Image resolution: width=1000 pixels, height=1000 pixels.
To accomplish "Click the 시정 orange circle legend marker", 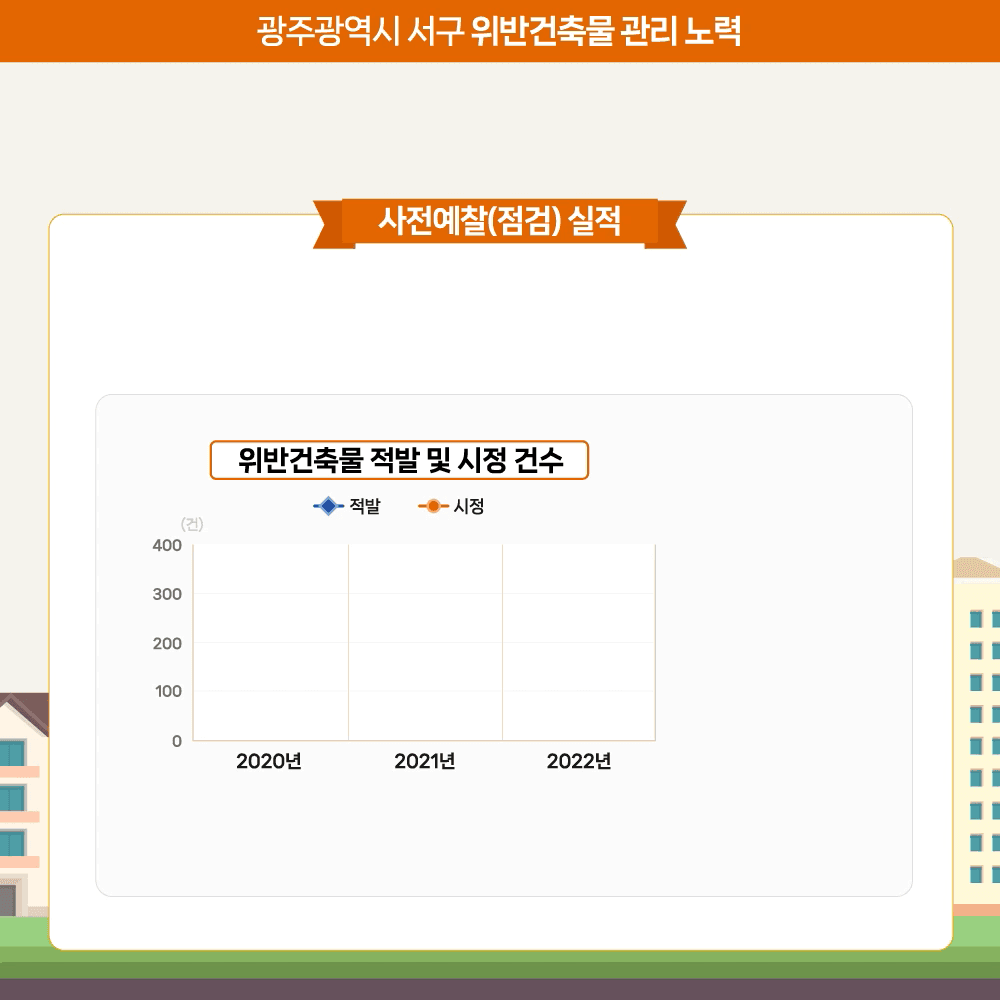I will point(433,506).
